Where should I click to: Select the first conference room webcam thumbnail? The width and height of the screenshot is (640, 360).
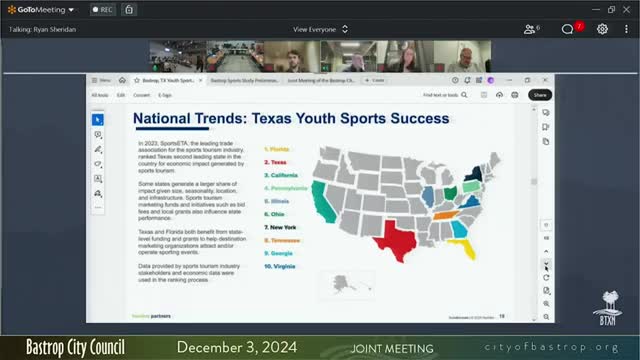point(178,56)
